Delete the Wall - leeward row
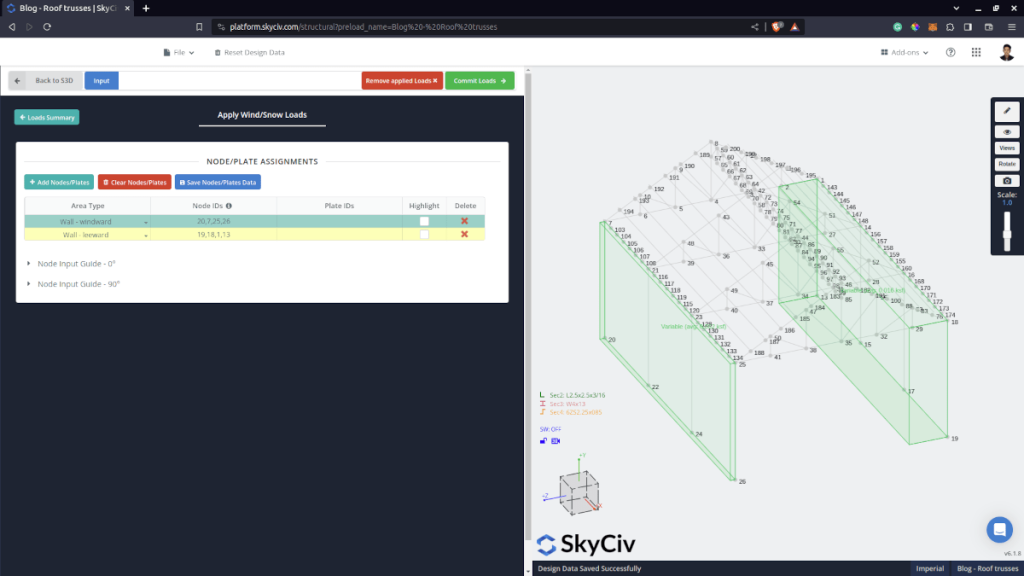 tap(464, 234)
